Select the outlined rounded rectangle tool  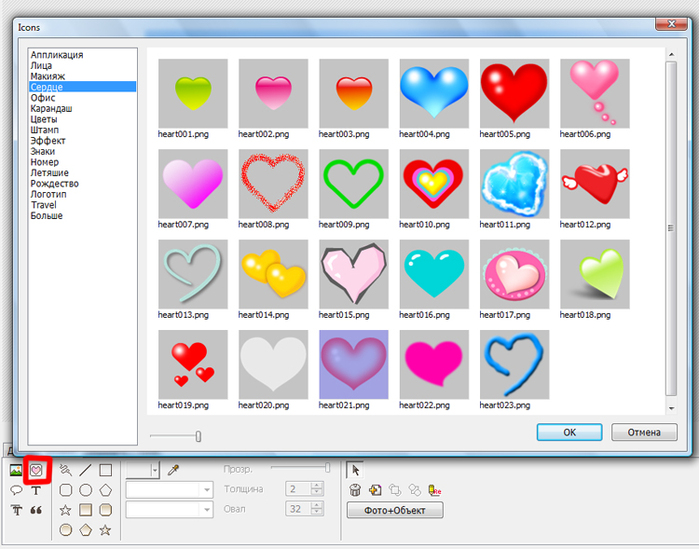(x=66, y=490)
